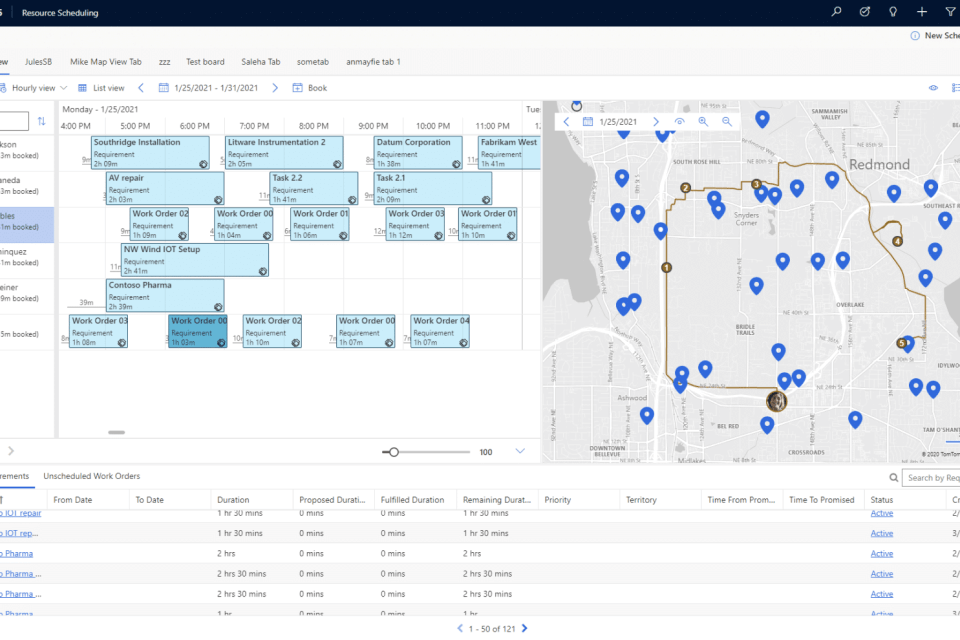Go to next date range chevron

(275, 88)
